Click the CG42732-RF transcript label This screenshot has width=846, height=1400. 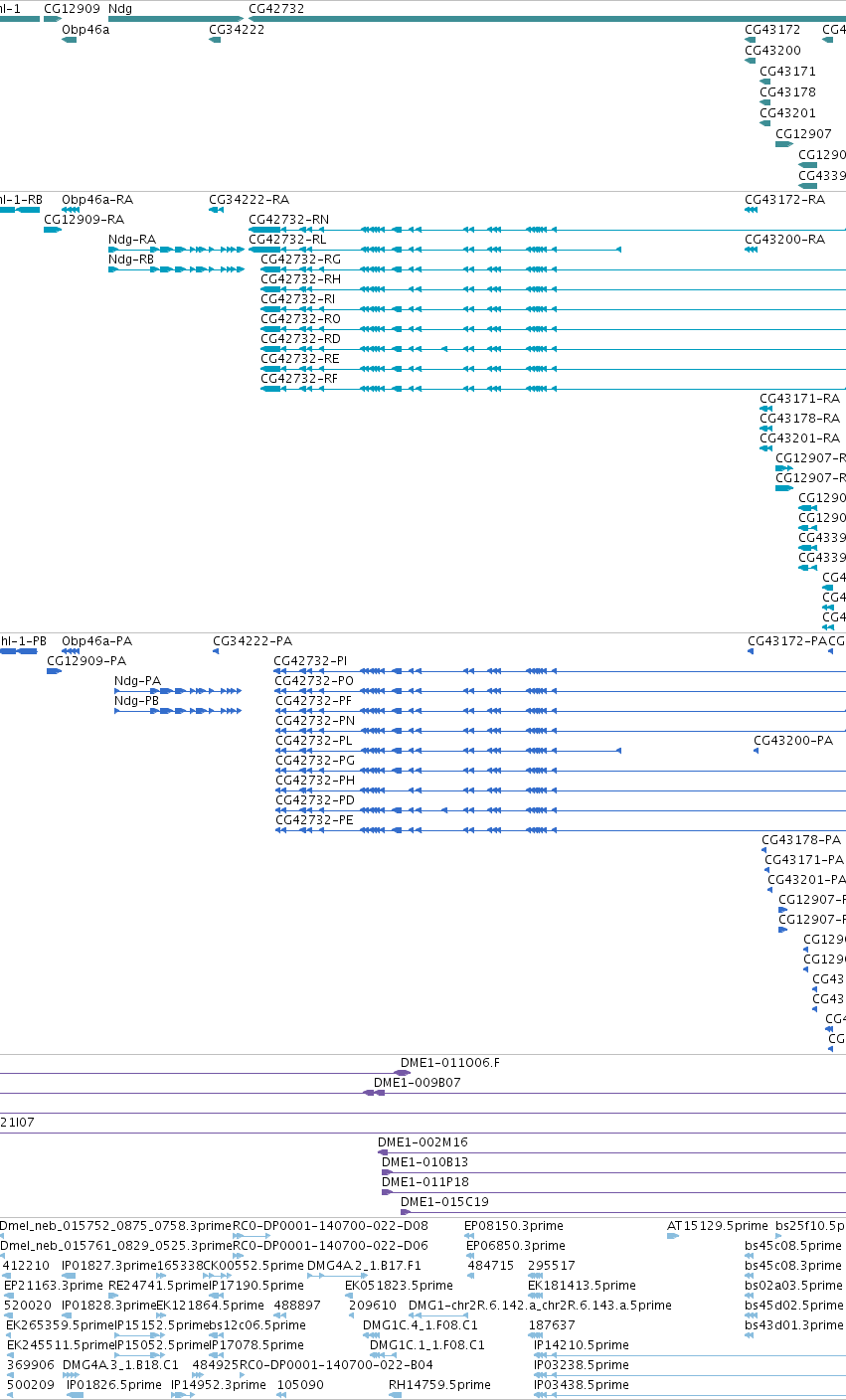click(299, 379)
